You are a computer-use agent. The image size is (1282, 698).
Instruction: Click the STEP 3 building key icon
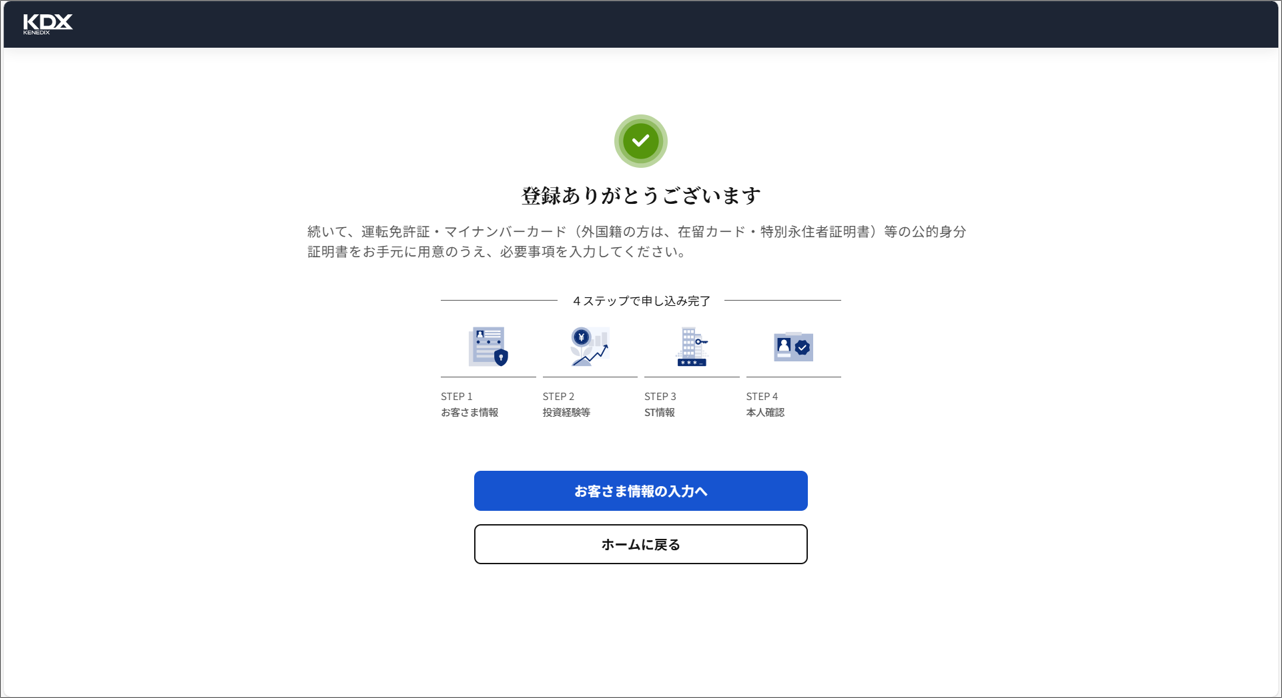[692, 347]
